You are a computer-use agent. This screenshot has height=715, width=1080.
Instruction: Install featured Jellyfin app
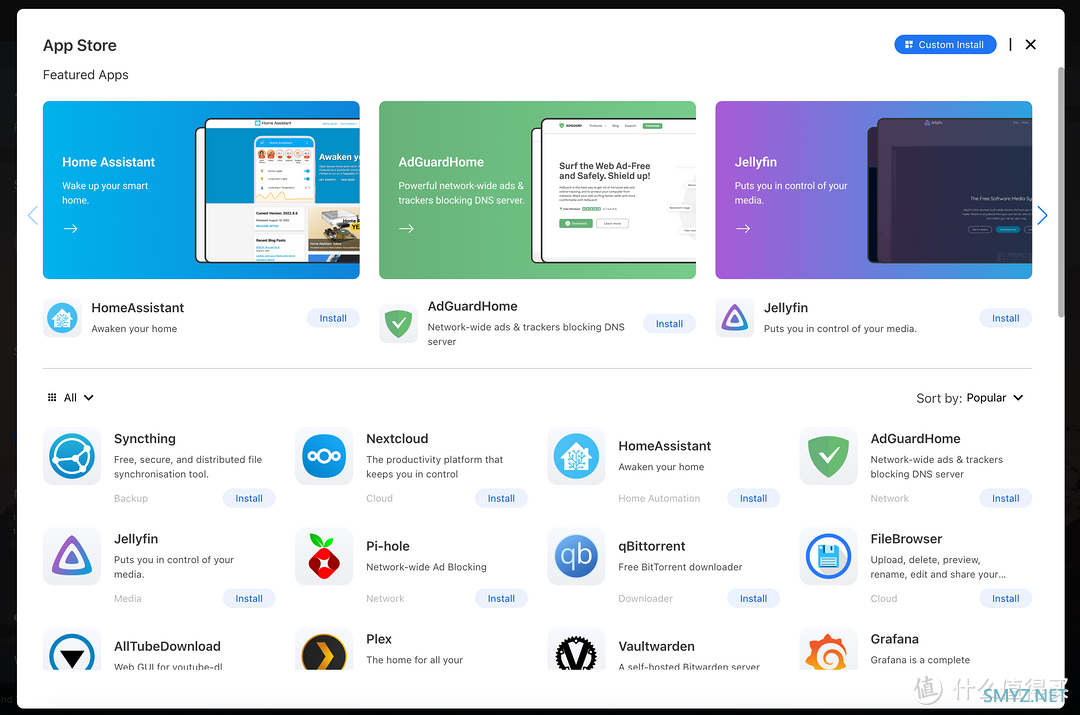point(1005,318)
